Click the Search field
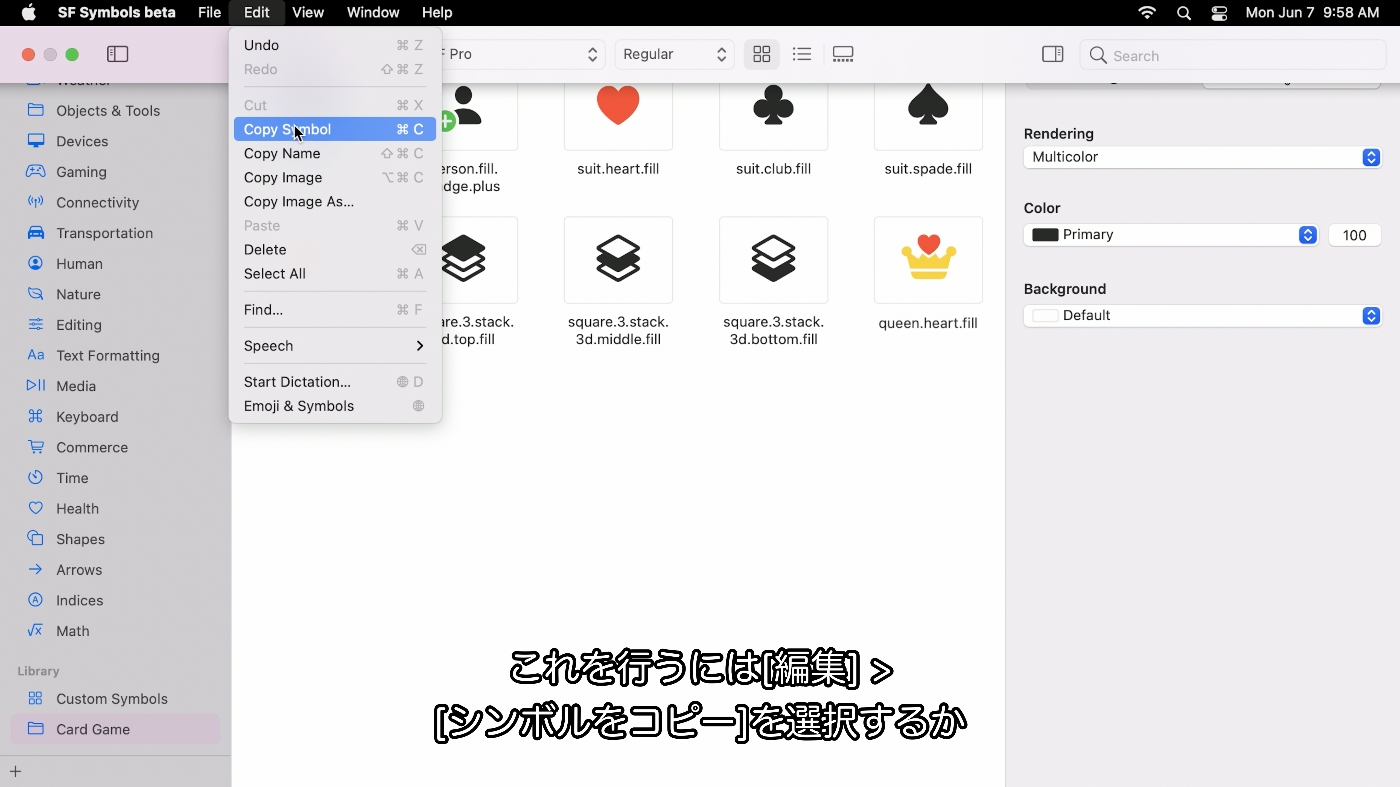The width and height of the screenshot is (1400, 787). (x=1233, y=55)
